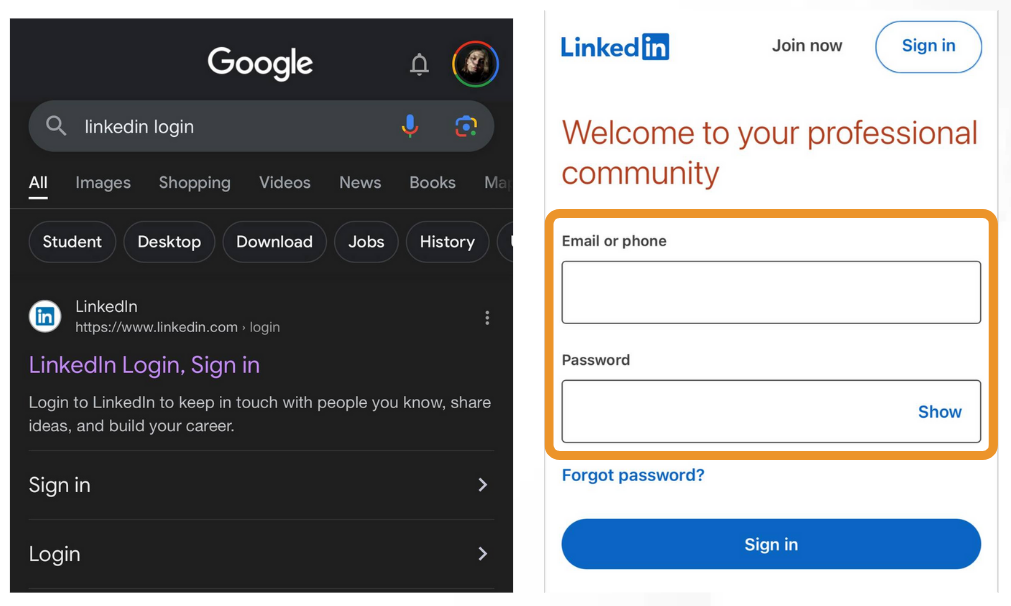
Task: Open LinkedIn result's three-dot options
Action: pyautogui.click(x=487, y=317)
